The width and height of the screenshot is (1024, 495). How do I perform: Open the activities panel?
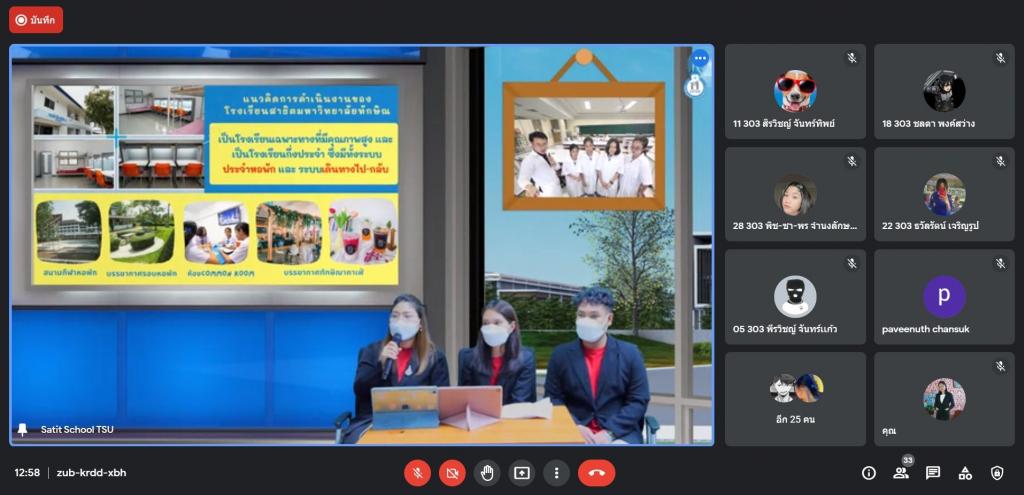pos(965,473)
